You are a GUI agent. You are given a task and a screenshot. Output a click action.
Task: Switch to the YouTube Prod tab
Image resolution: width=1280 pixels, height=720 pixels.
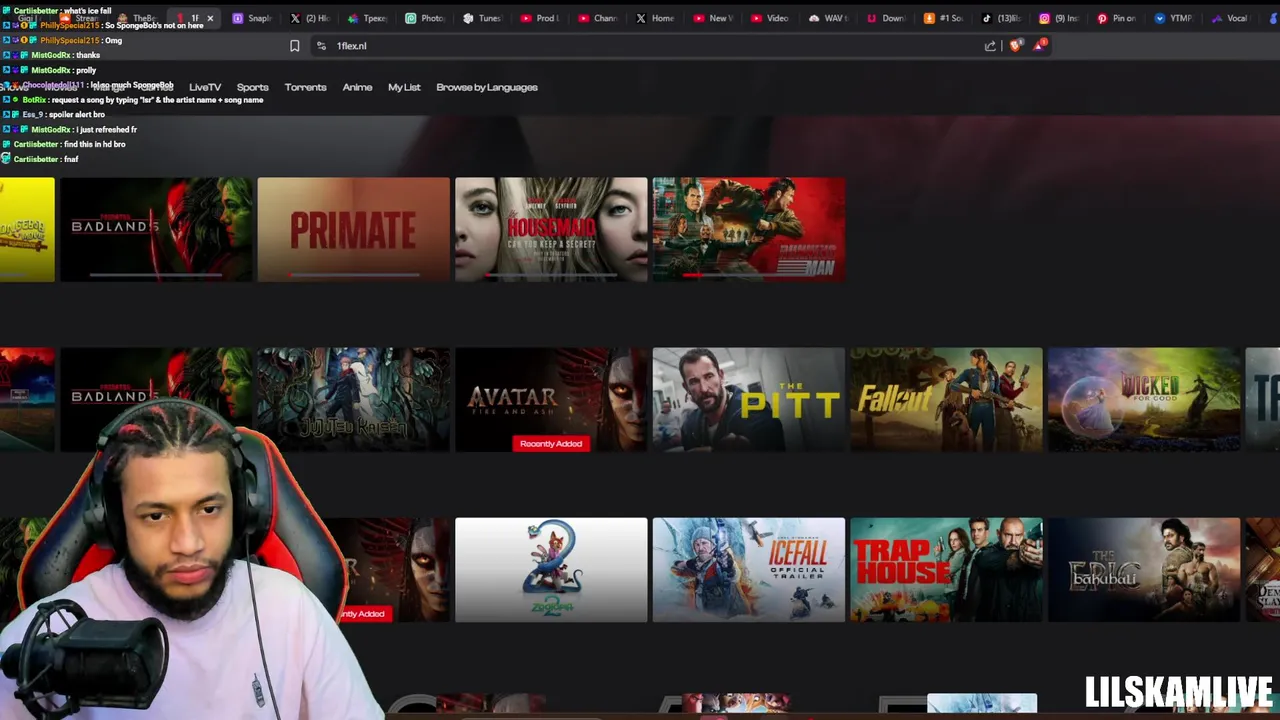click(541, 18)
